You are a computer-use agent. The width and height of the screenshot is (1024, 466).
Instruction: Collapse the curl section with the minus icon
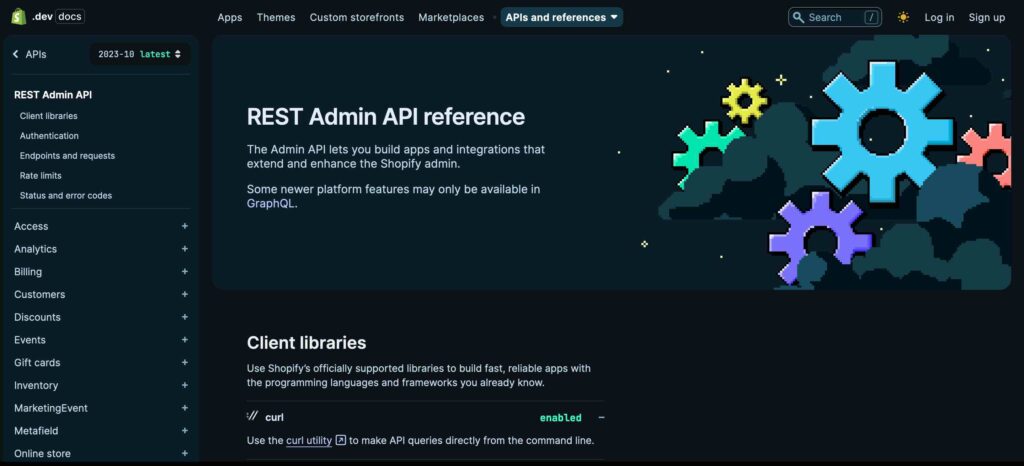(601, 418)
